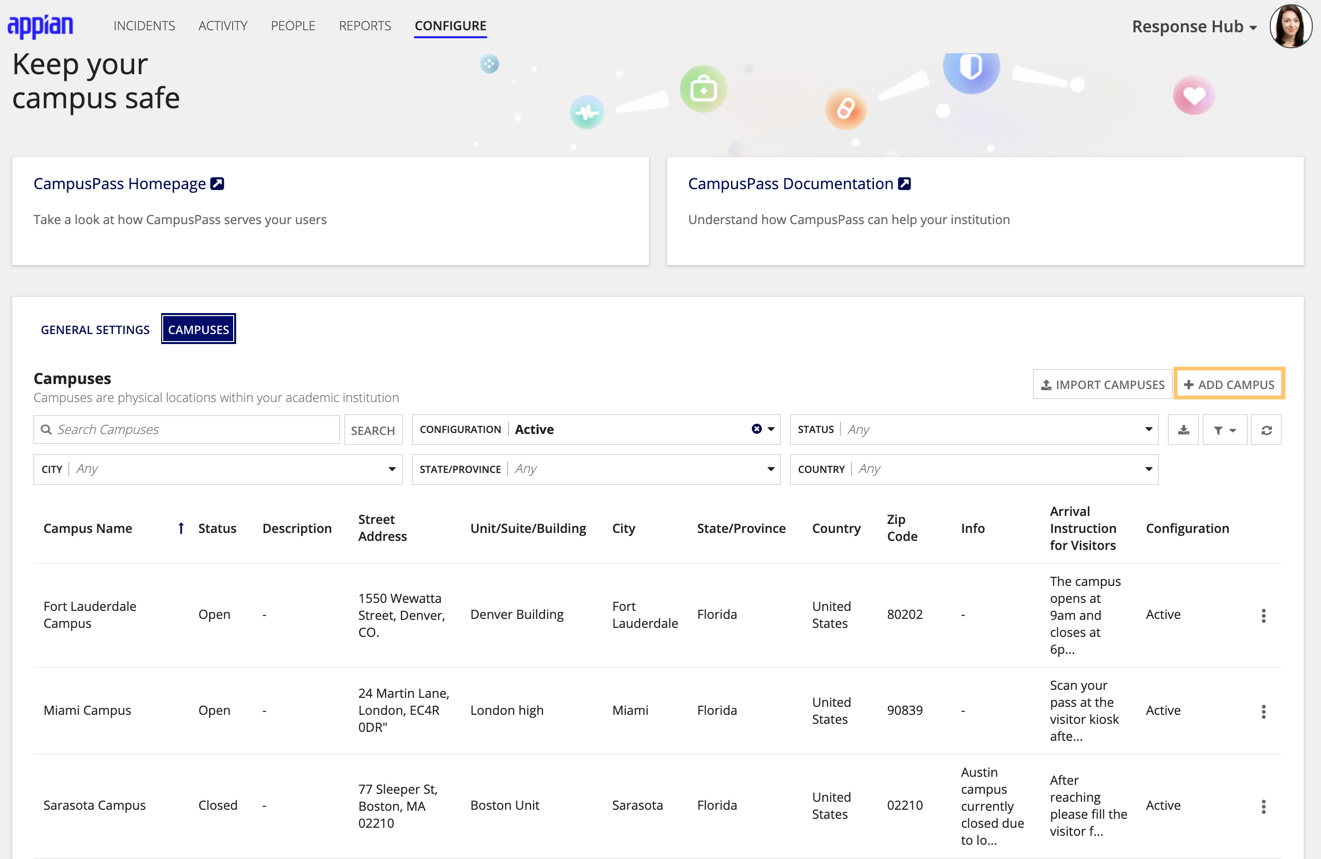
Task: Click Denver Building cell
Action: pos(517,615)
